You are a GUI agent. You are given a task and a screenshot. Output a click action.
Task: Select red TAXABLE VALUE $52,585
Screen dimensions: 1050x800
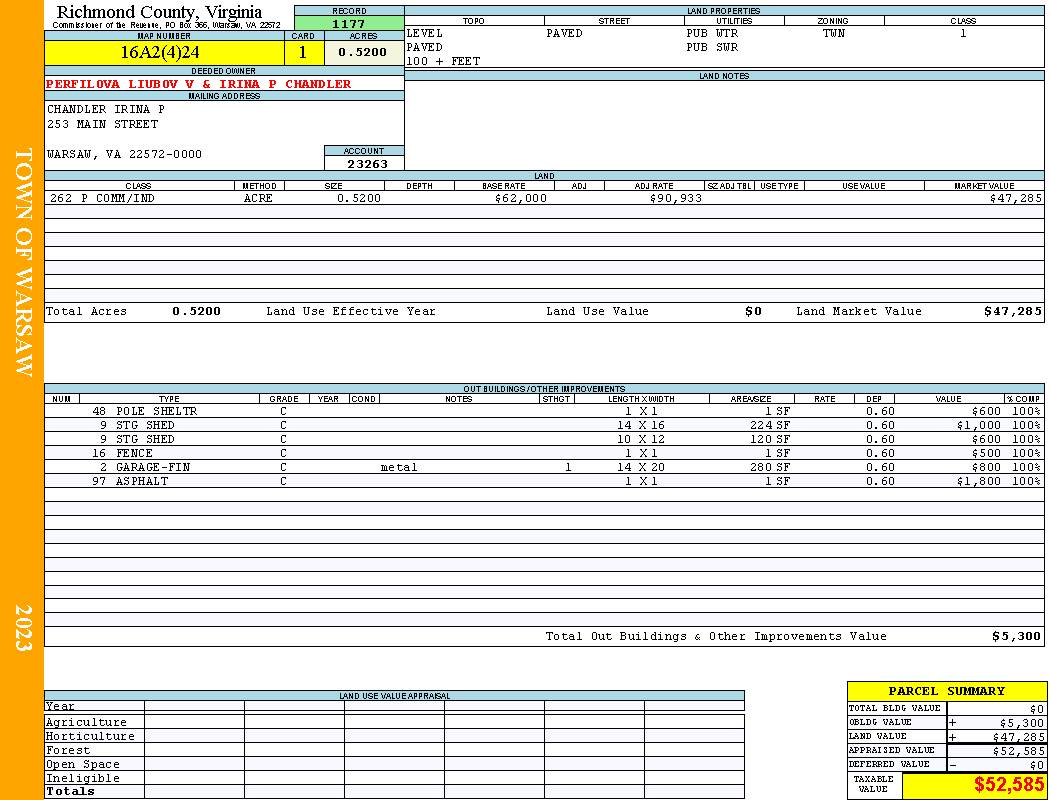point(1008,785)
